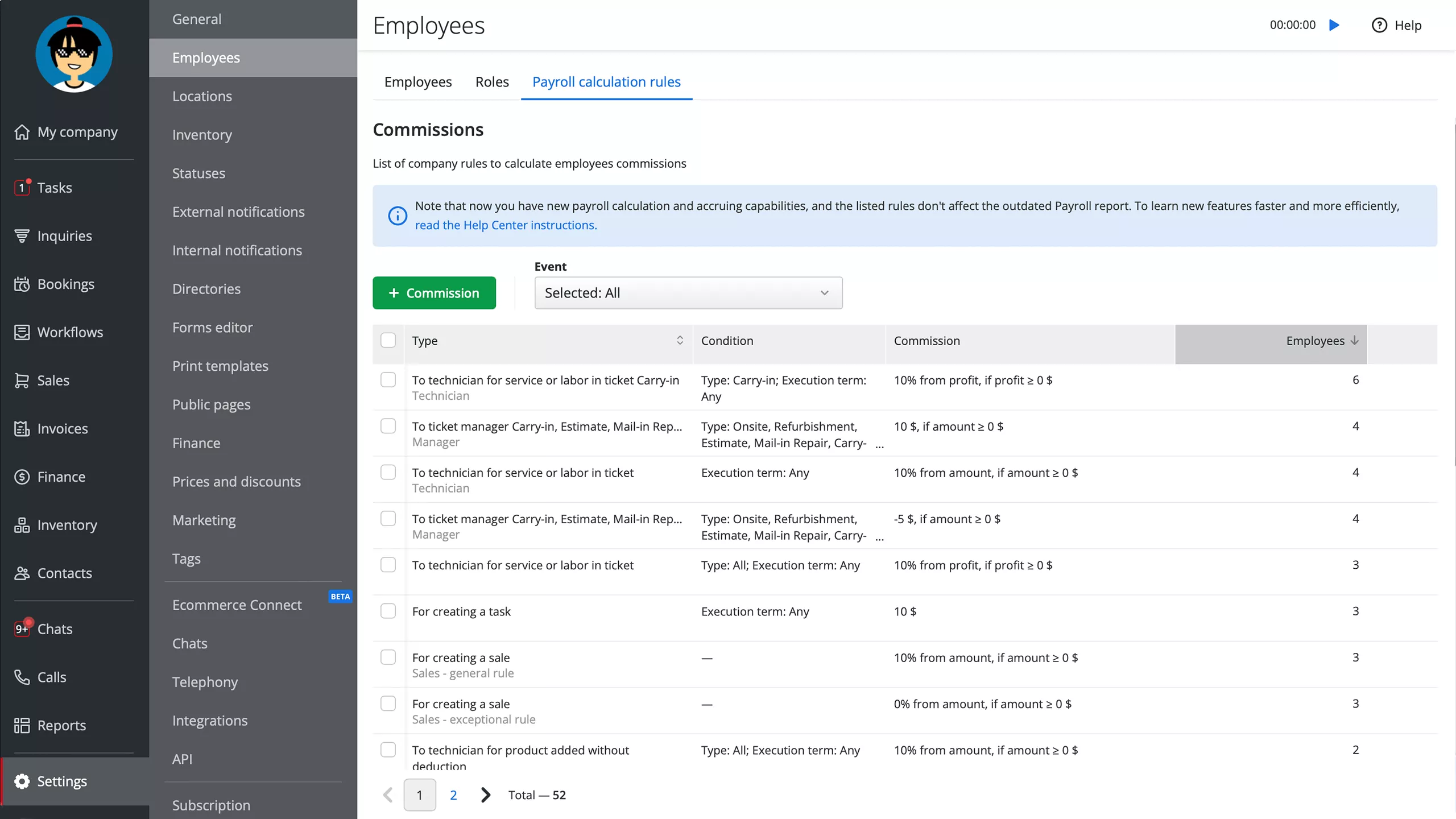Screen dimensions: 1456x819
Task: Click the Calls phone icon
Action: (22, 677)
